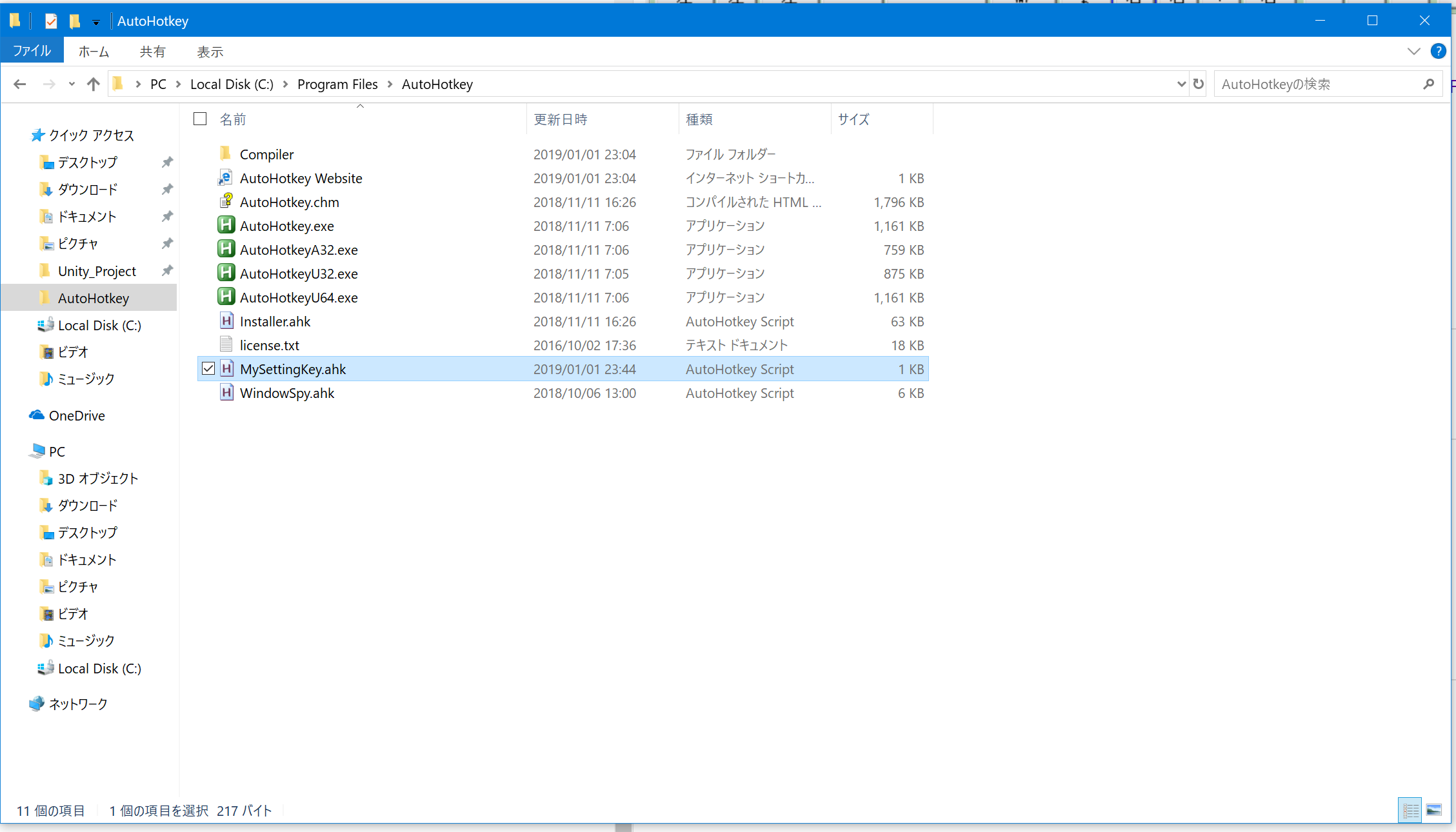This screenshot has height=832, width=1456.
Task: Tick the select-all checkbox in header
Action: 200,119
